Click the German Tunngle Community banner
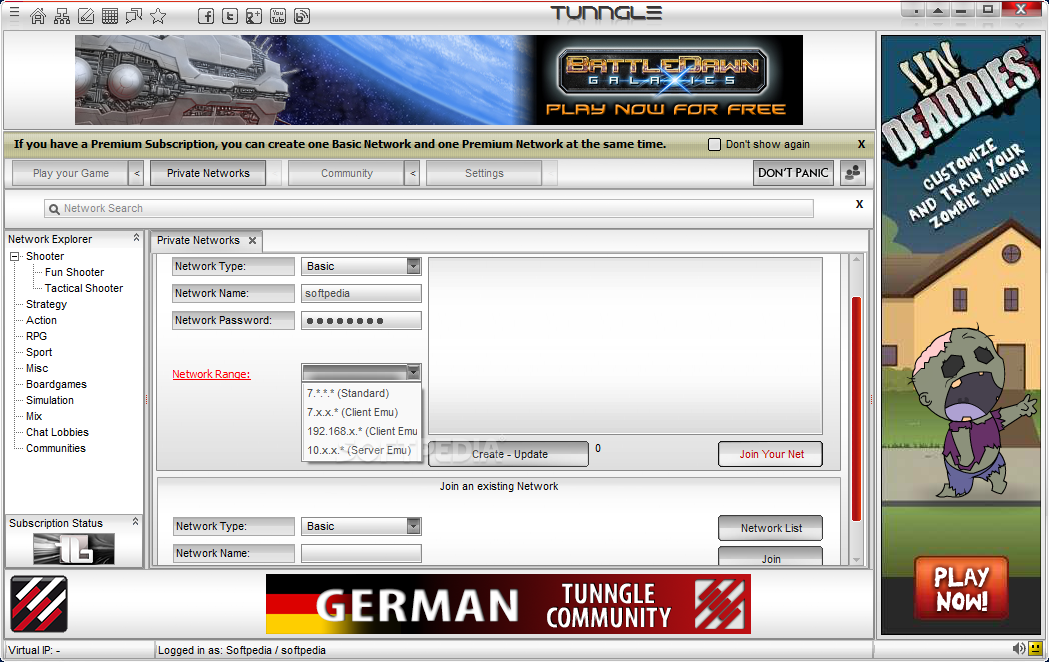 click(x=508, y=604)
